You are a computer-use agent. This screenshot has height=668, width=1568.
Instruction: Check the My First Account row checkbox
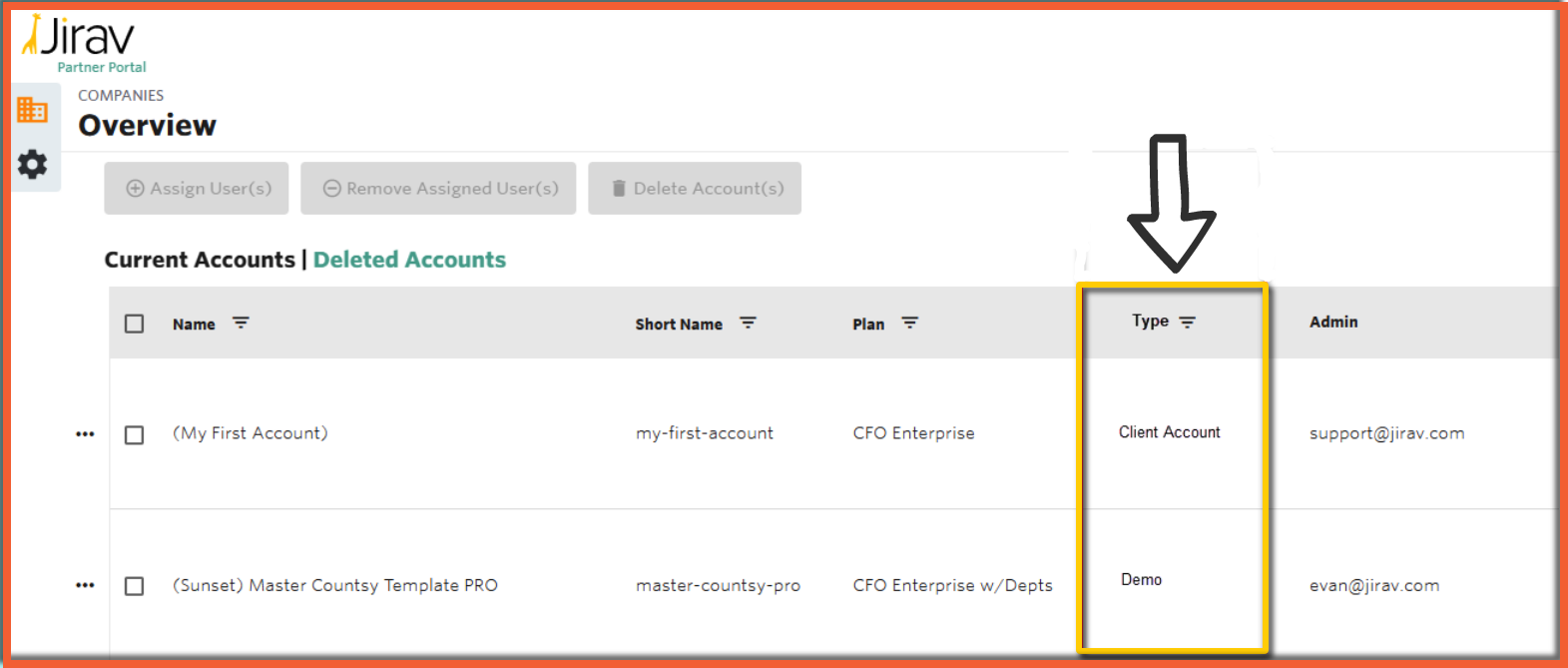pyautogui.click(x=135, y=434)
